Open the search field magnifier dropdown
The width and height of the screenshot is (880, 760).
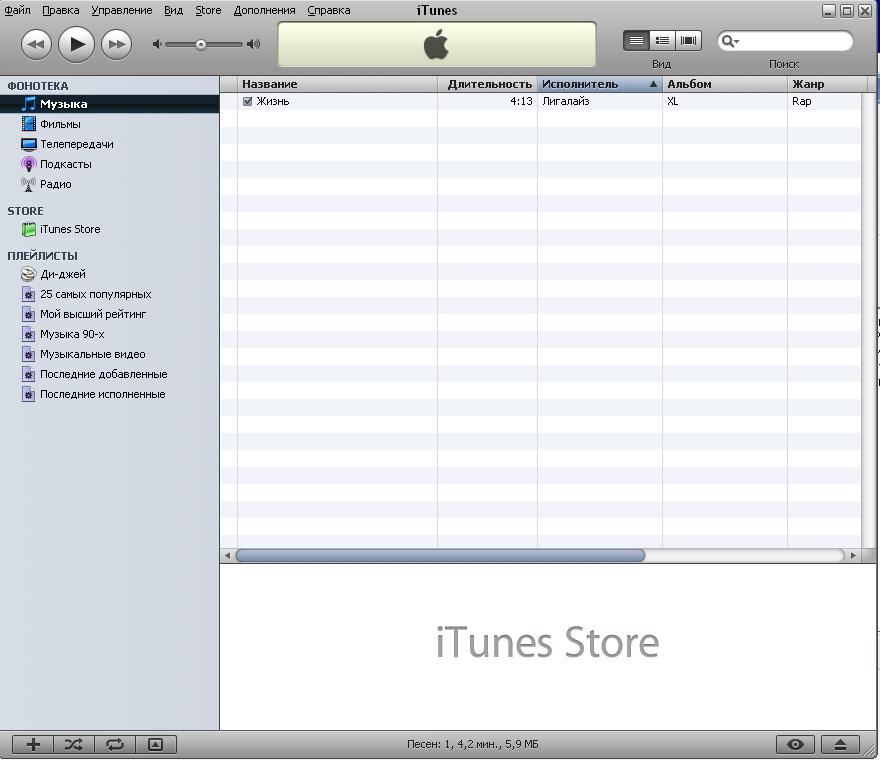(730, 41)
